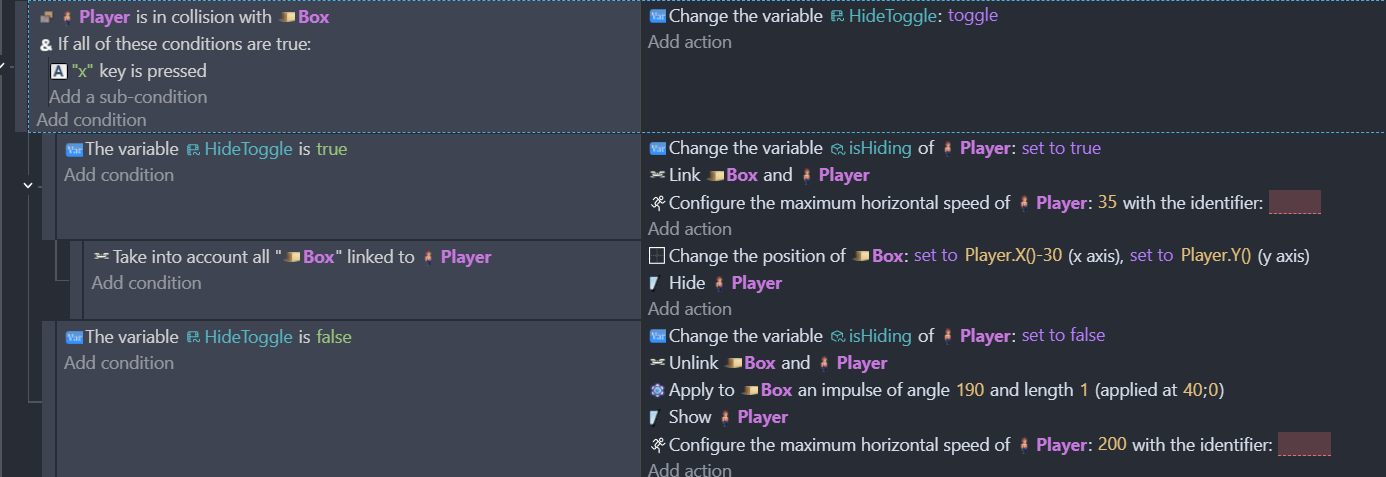
Task: Click the keyboard icon beside "x" key pressed
Action: (58, 71)
